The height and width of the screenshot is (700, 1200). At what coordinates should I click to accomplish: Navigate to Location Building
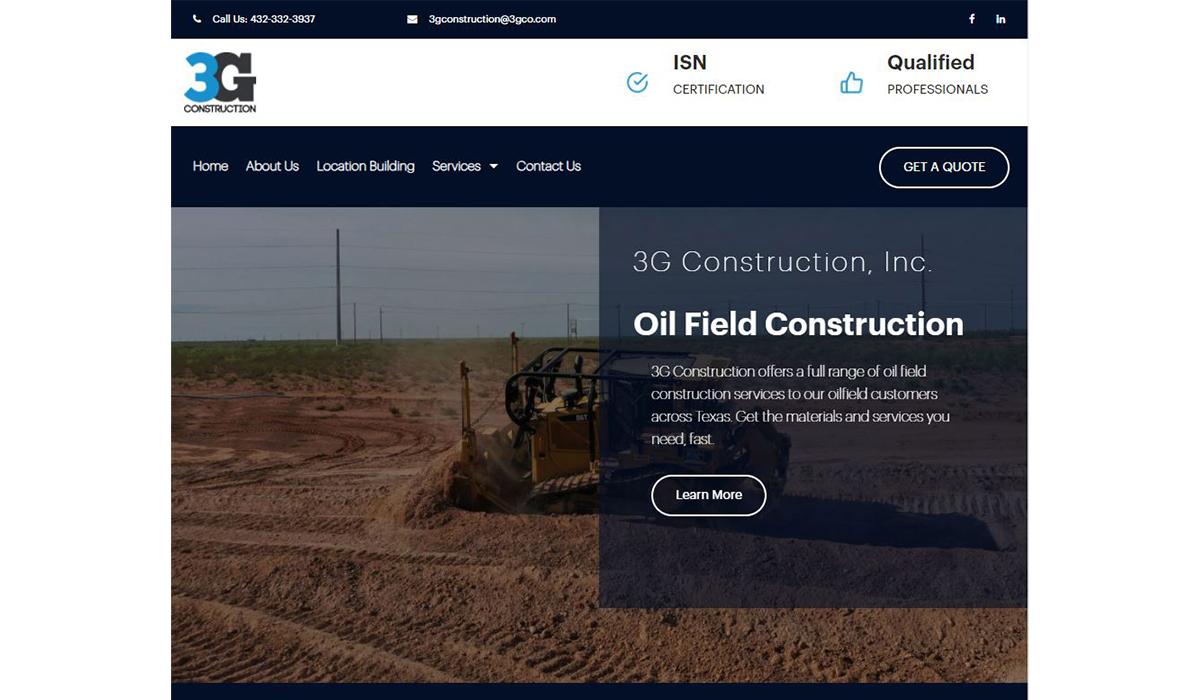pos(365,166)
